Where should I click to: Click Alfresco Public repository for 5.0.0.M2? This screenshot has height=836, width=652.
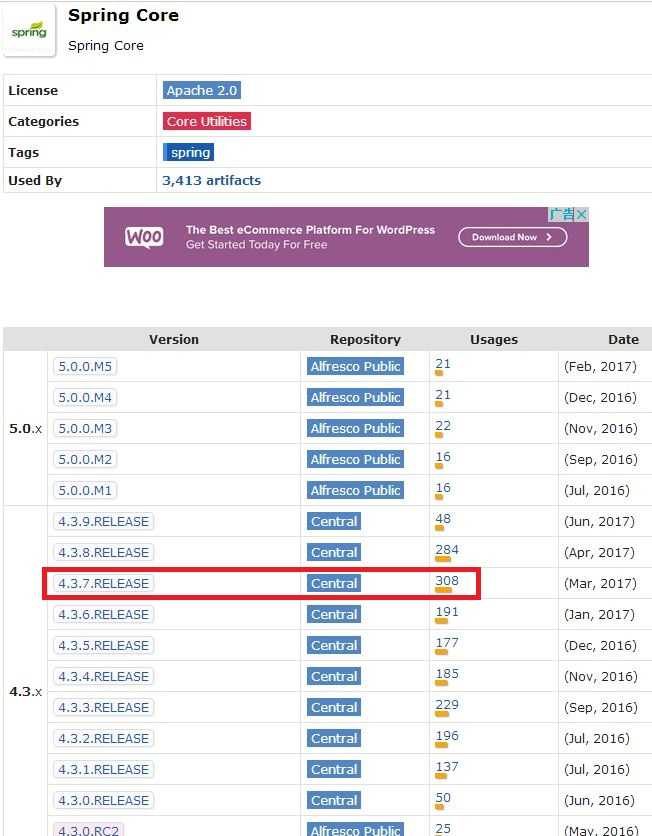pos(355,459)
